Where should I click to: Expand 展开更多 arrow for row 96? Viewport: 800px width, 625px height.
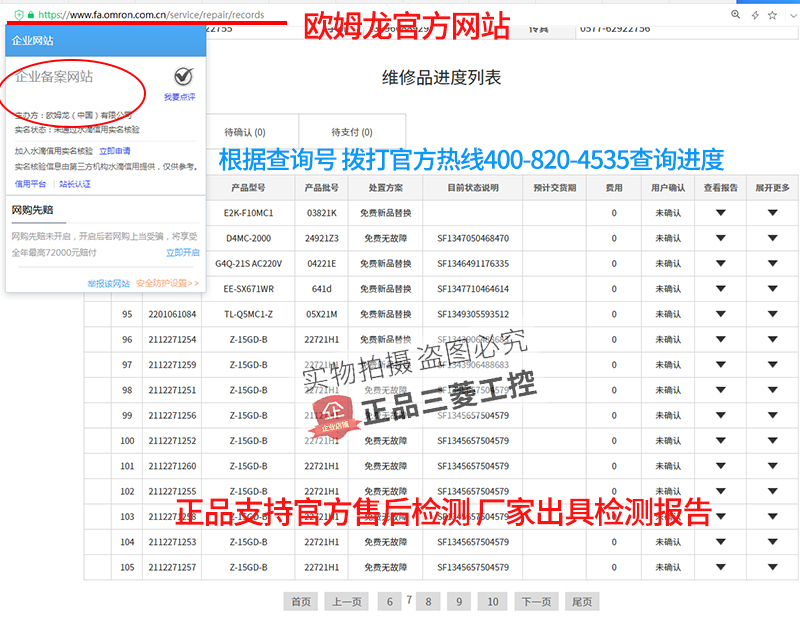pyautogui.click(x=772, y=339)
